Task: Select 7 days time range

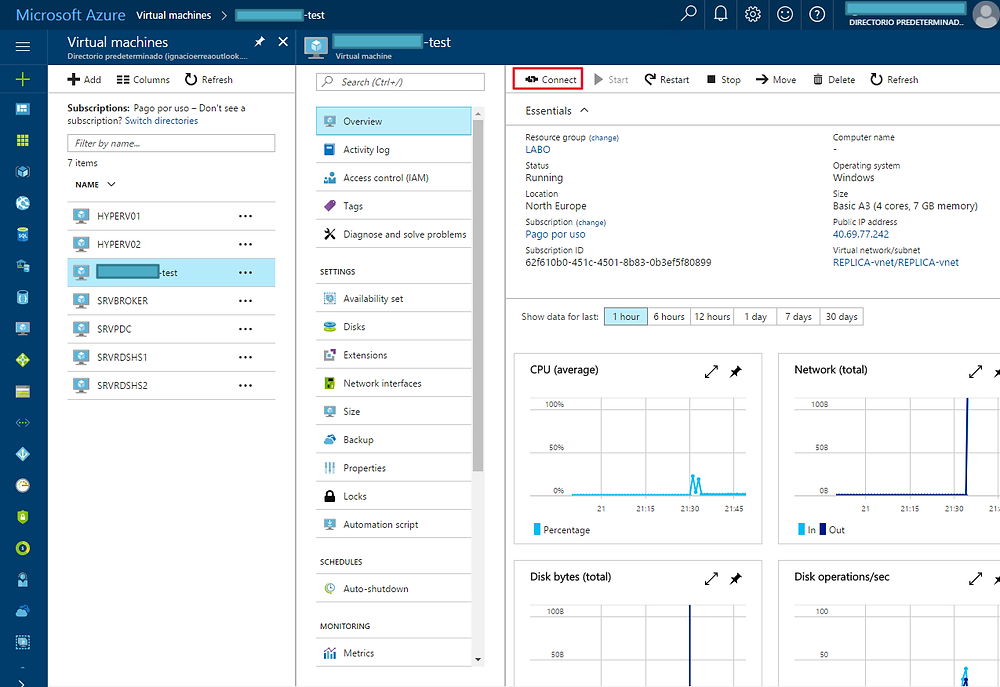Action: [x=798, y=316]
